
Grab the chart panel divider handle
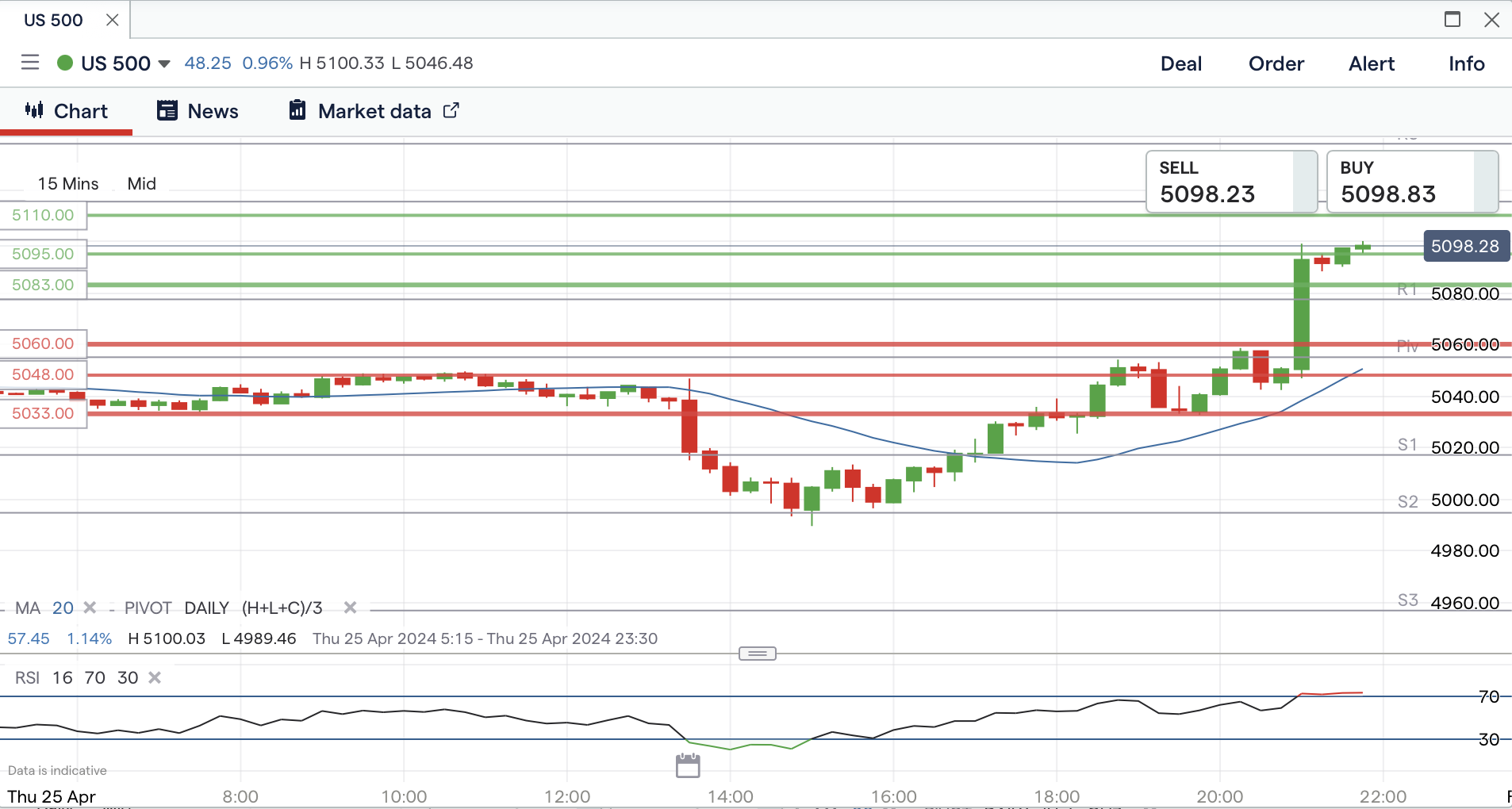click(x=758, y=654)
